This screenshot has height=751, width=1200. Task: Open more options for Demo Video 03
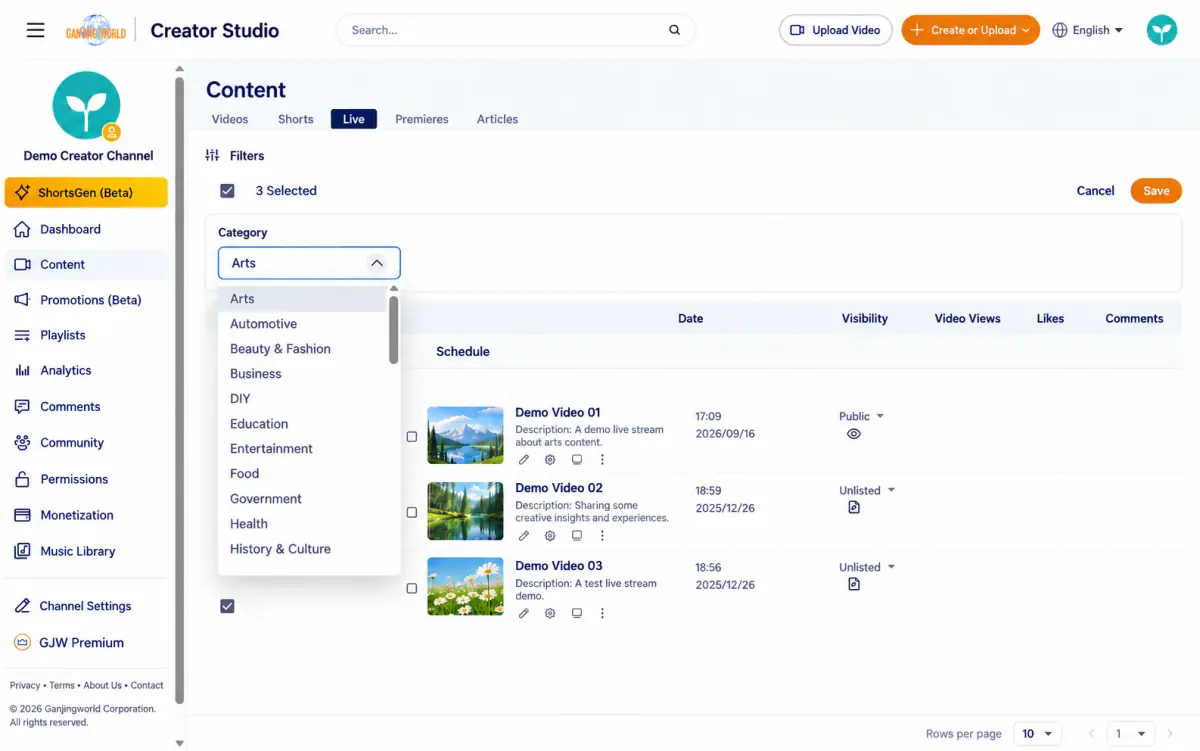(x=602, y=613)
